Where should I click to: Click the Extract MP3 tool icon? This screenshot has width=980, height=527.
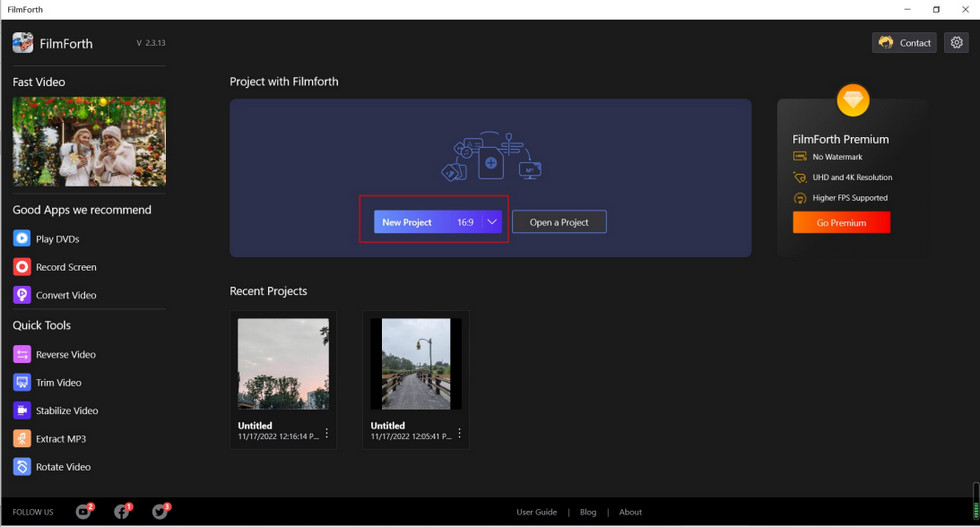pyautogui.click(x=22, y=439)
